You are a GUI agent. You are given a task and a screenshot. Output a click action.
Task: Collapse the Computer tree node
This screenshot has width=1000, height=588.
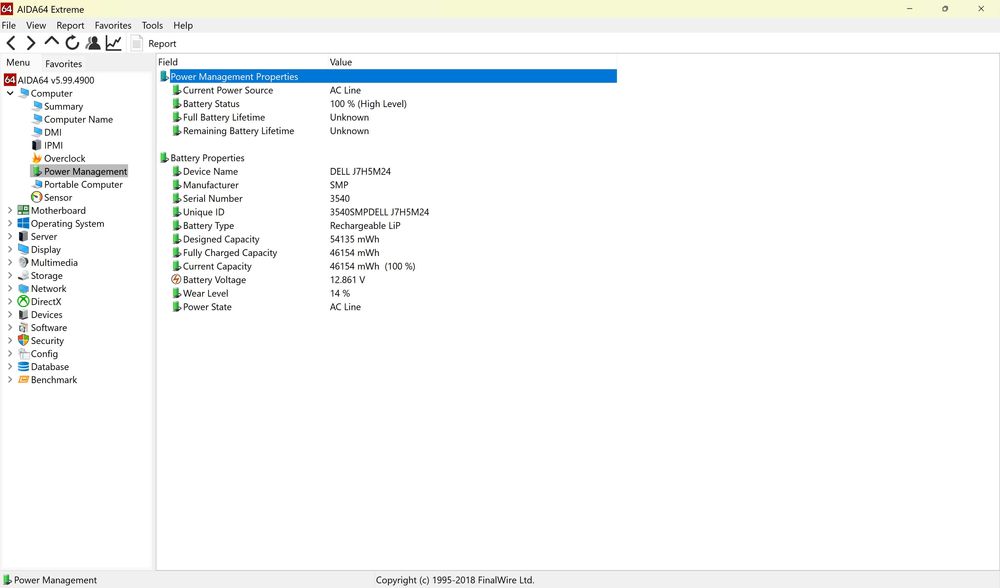point(10,93)
